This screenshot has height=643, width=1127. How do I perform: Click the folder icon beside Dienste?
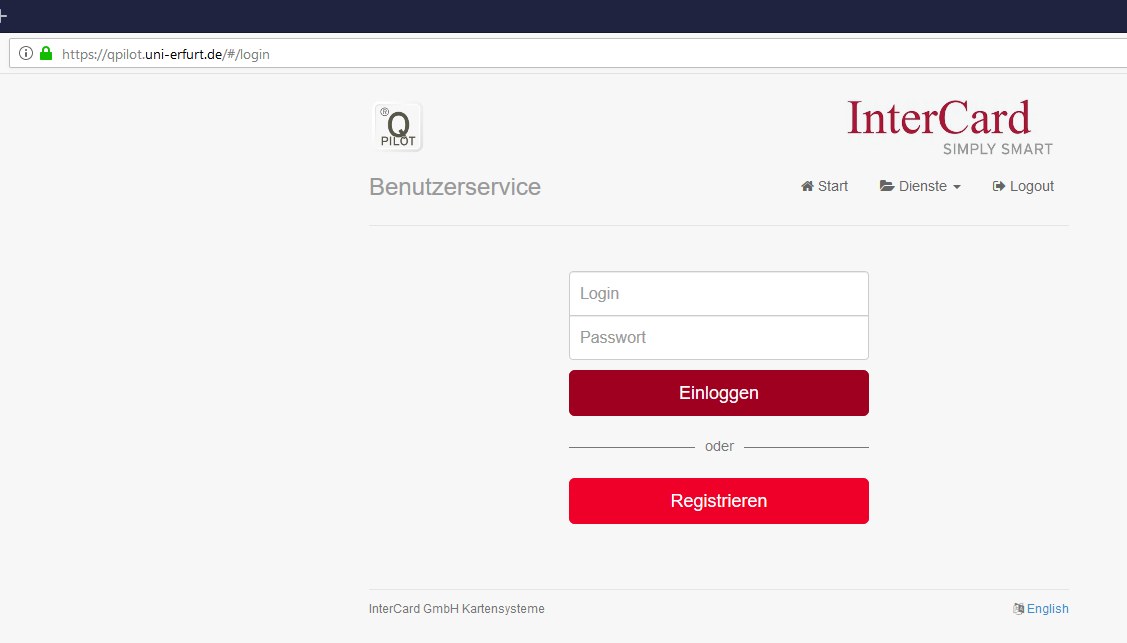click(887, 187)
